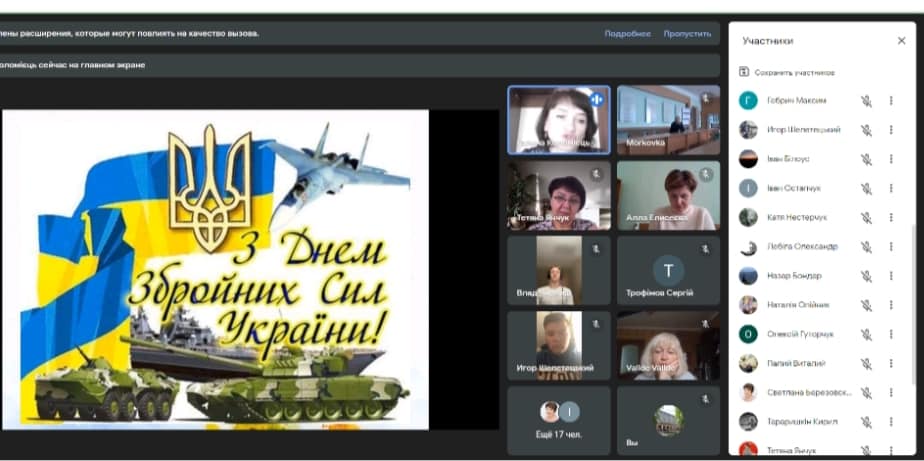This screenshot has height=461, width=924.
Task: Select the Valide video tile
Action: pos(668,346)
